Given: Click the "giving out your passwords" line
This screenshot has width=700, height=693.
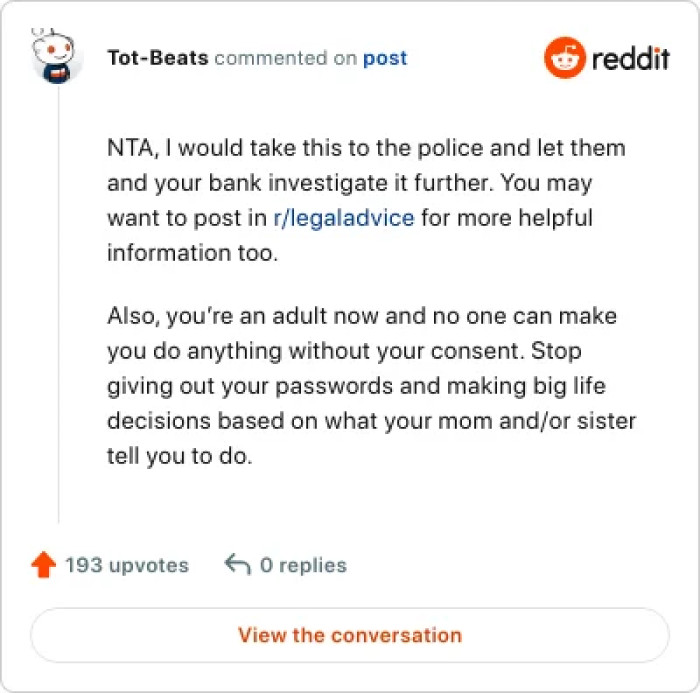Looking at the screenshot, I should point(357,386).
